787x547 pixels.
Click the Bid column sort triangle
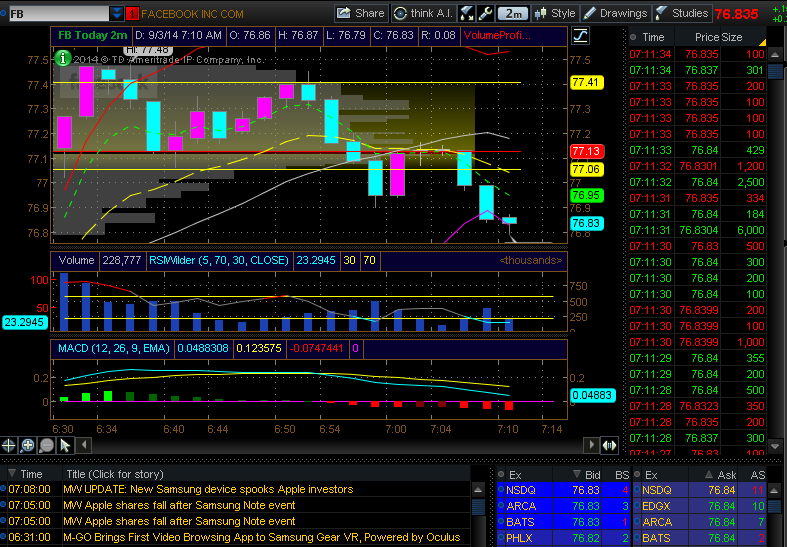(577, 474)
